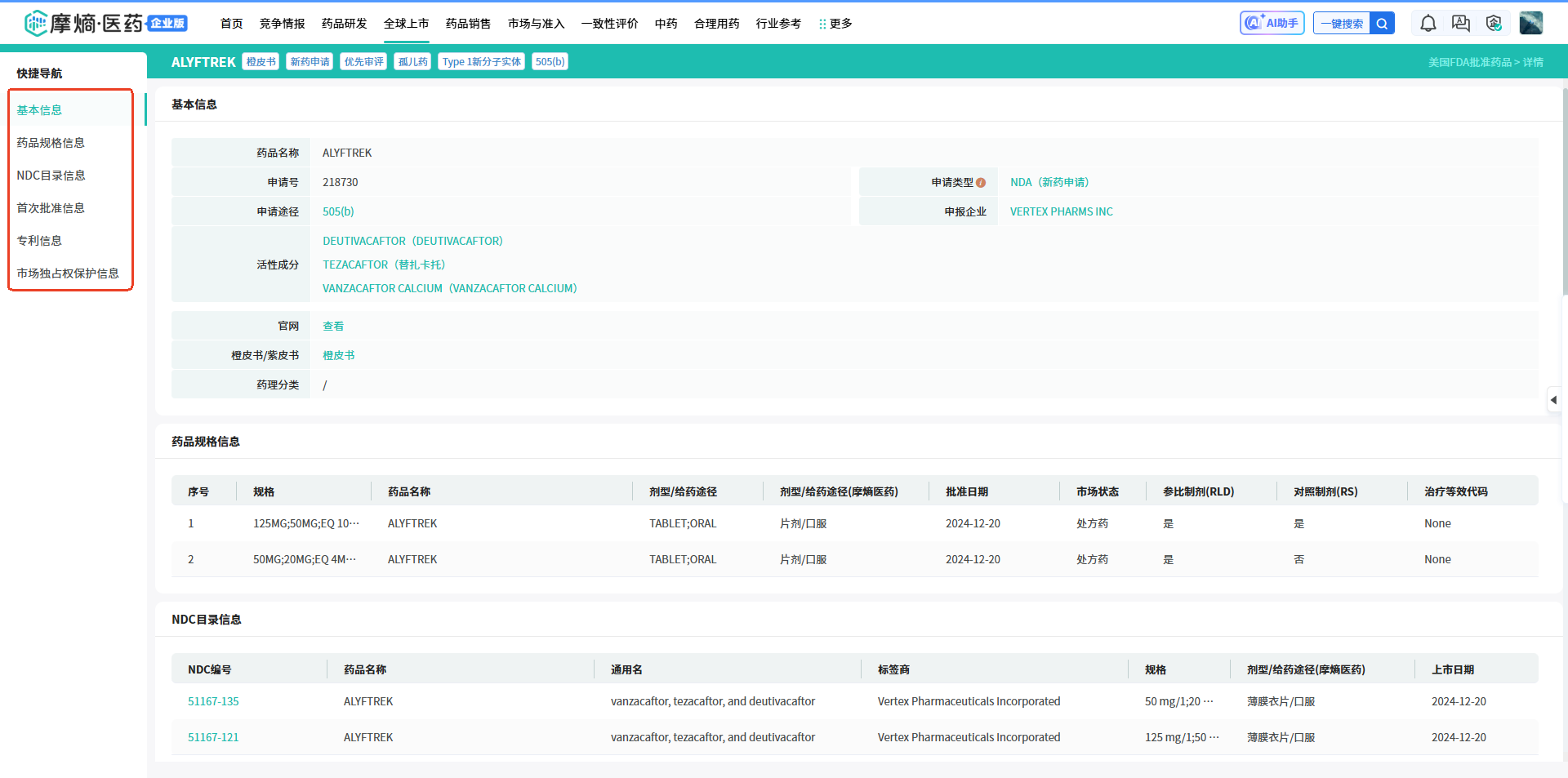The image size is (1568, 778).
Task: Click the 优先审评 tag
Action: pos(363,62)
